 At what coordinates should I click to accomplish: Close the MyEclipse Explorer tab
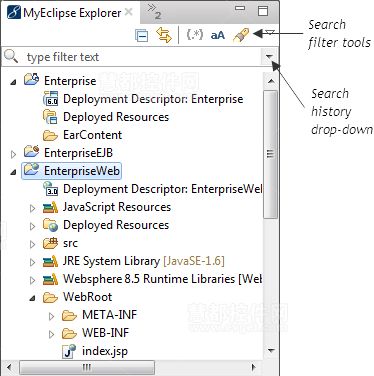[x=129, y=12]
